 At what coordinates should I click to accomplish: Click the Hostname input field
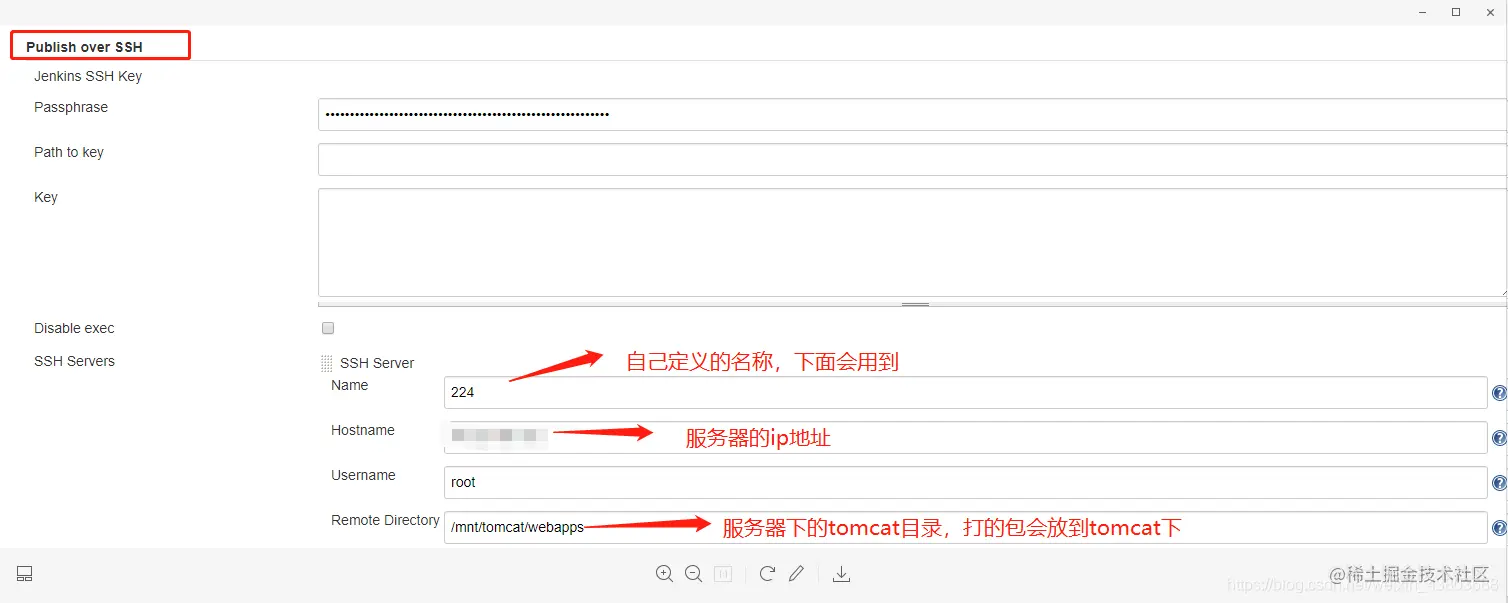coord(966,437)
